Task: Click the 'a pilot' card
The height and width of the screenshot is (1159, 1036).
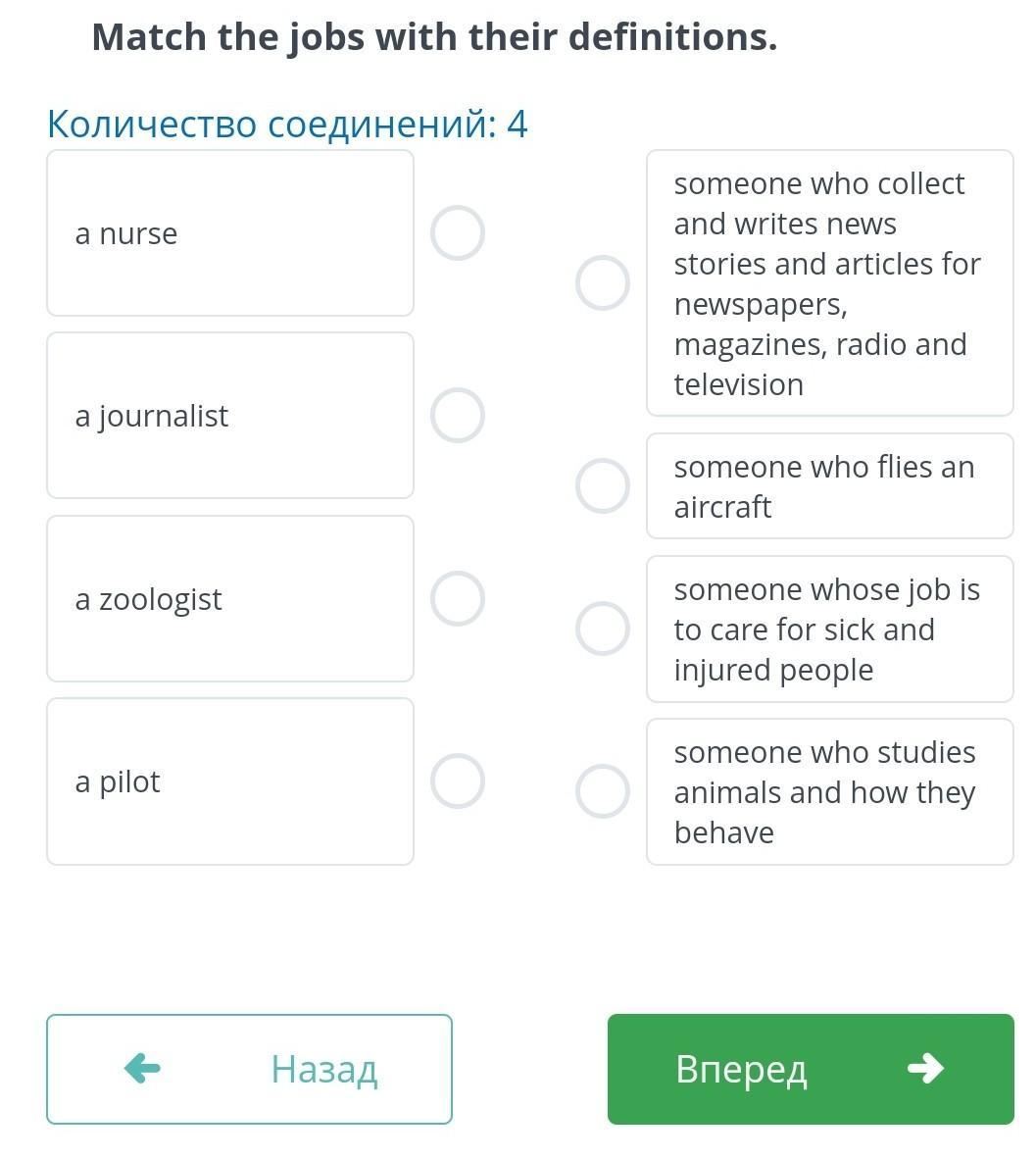Action: [x=229, y=781]
